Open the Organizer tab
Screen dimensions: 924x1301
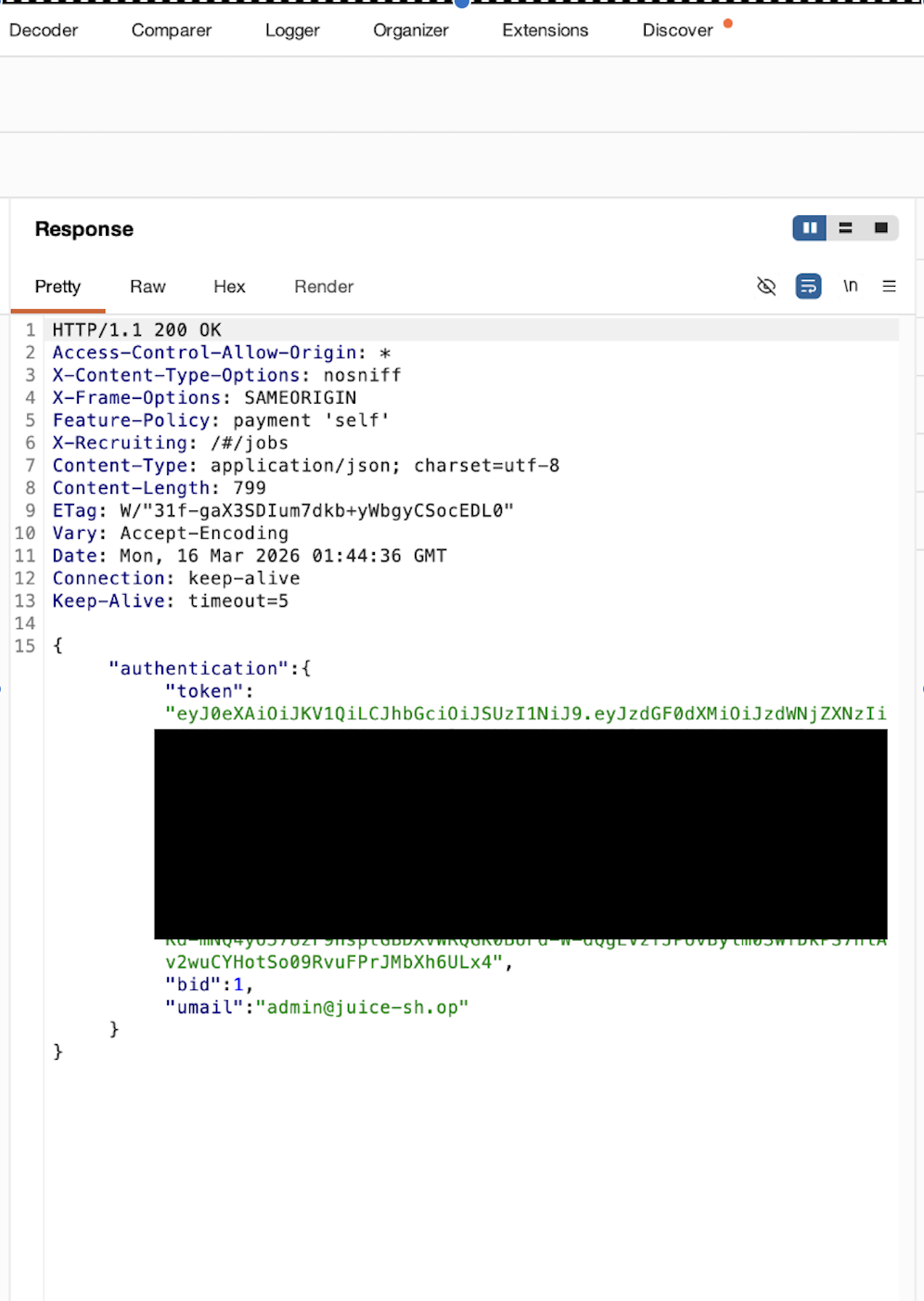(x=411, y=30)
